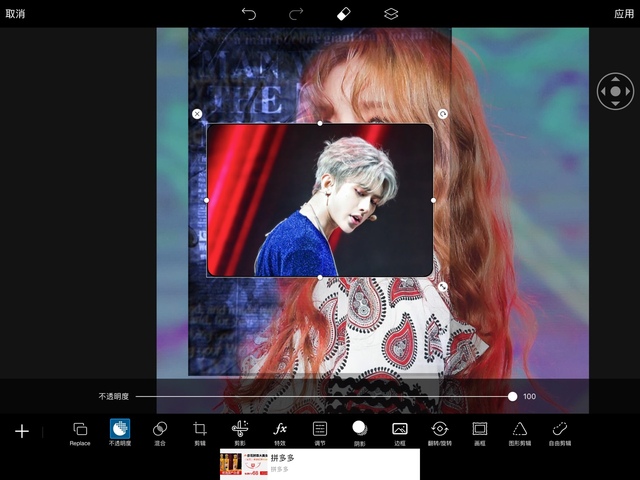Select the 翻转/旋转 flip rotate tool
Image resolution: width=640 pixels, height=480 pixels.
tap(439, 429)
